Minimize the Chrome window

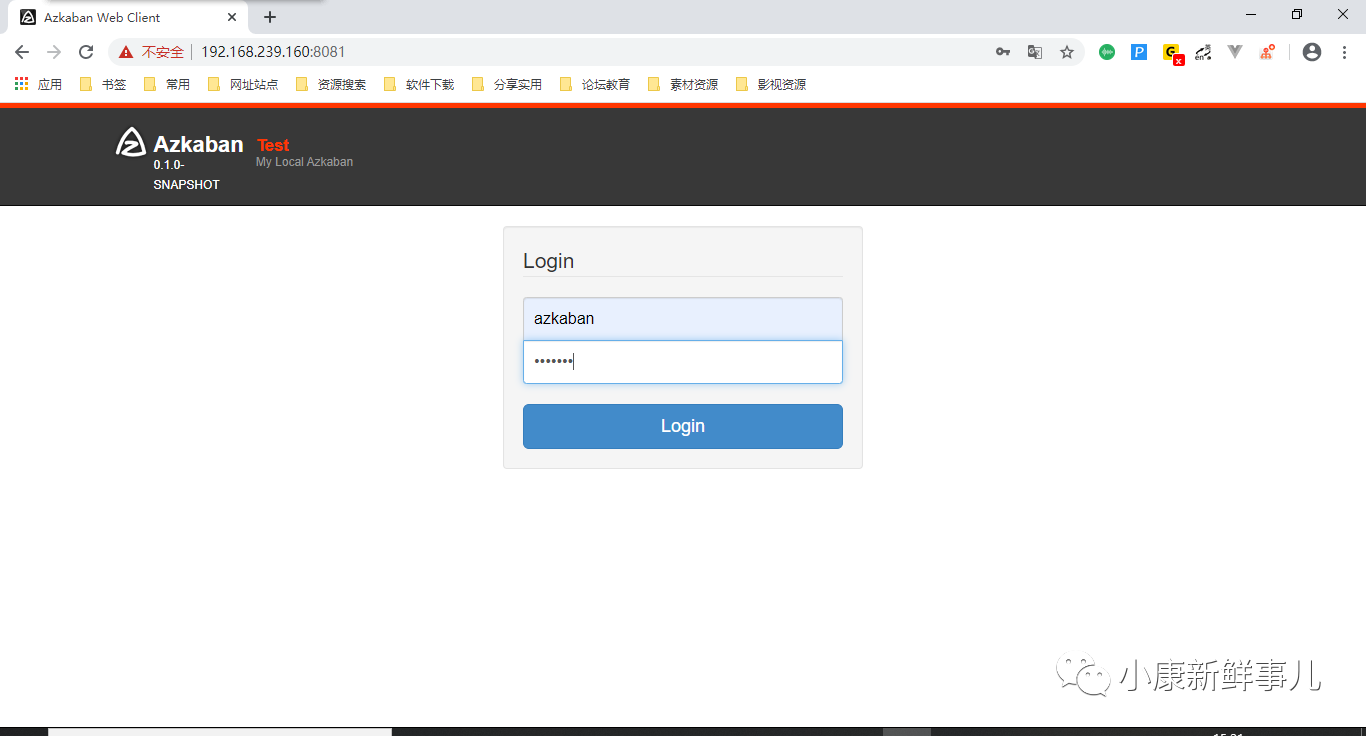tap(1251, 14)
